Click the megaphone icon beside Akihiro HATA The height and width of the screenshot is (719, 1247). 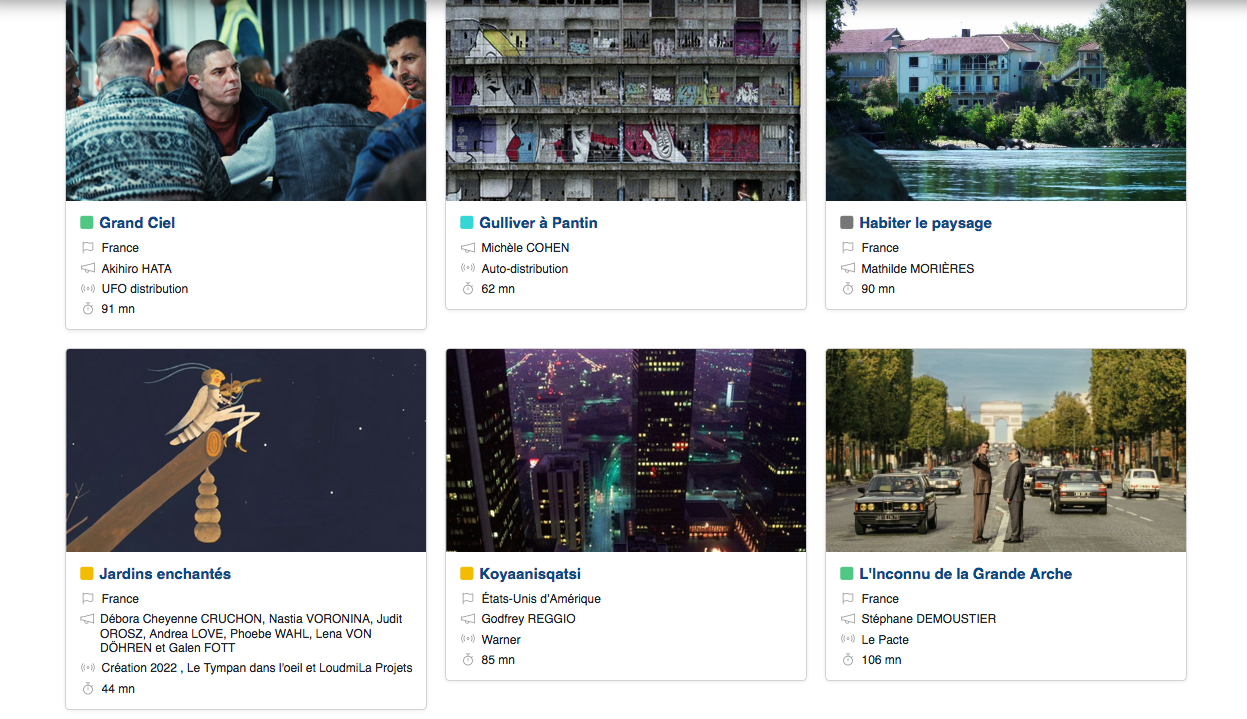click(87, 269)
